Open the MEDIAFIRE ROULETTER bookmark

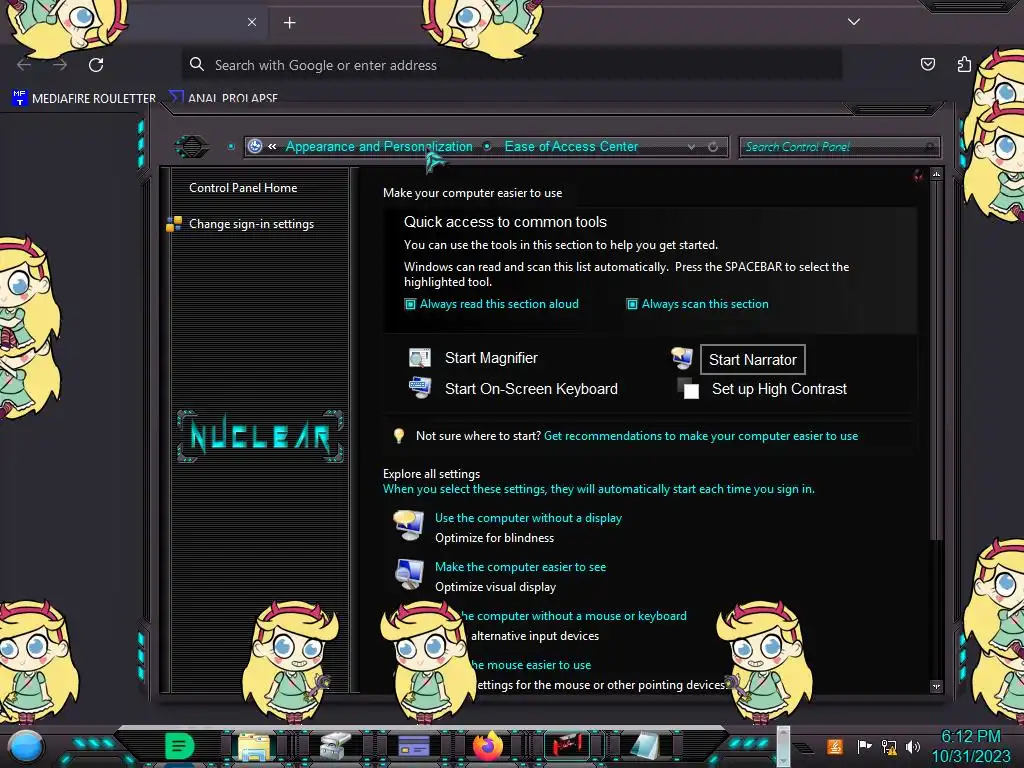point(84,98)
